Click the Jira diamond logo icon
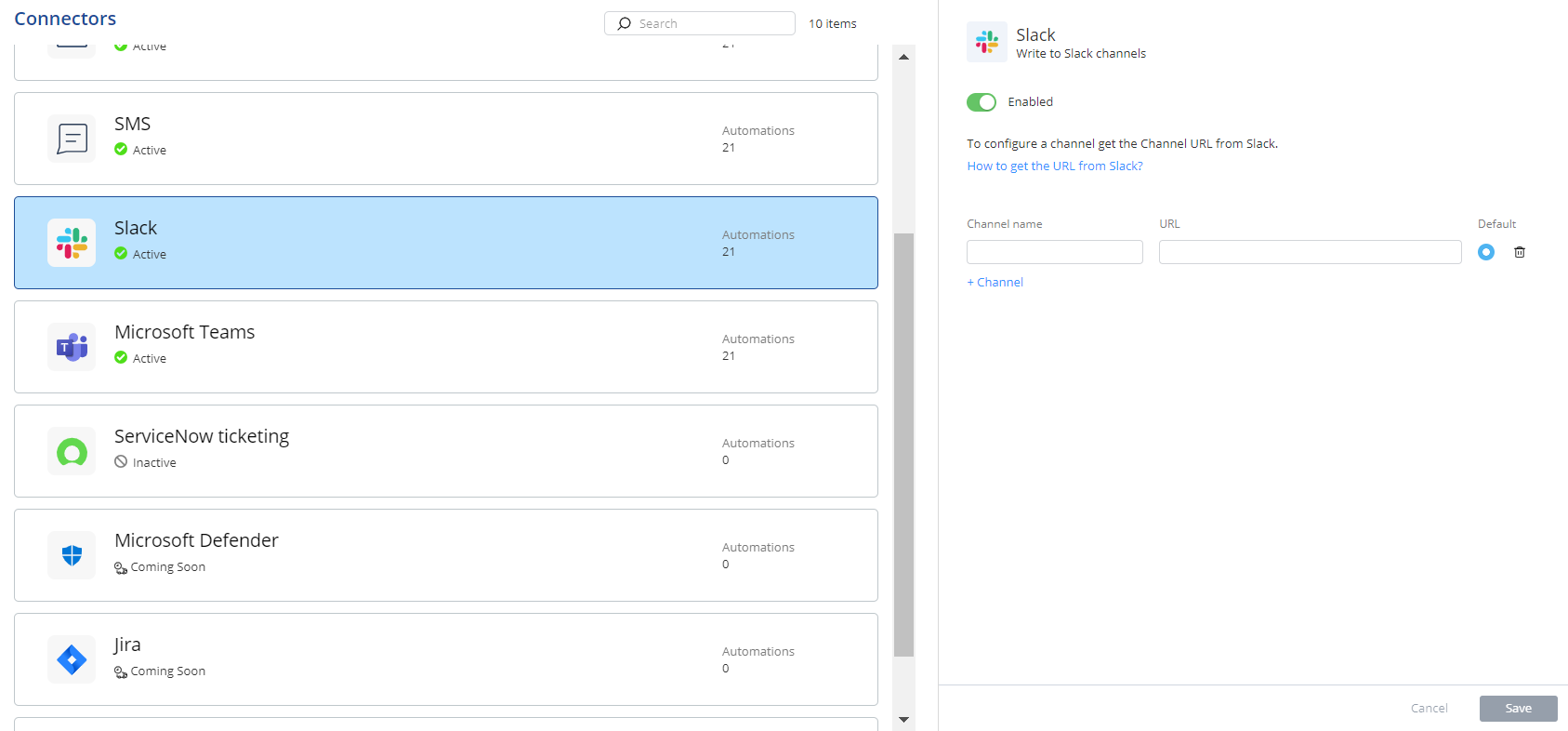 [x=72, y=659]
